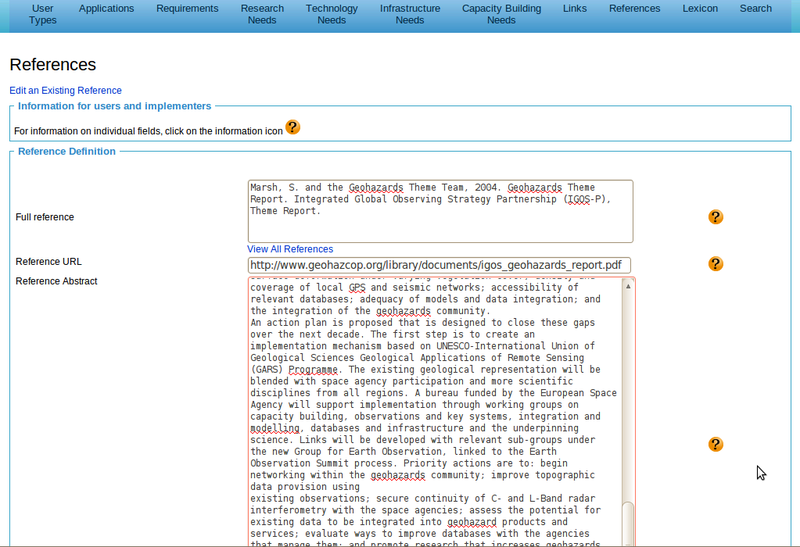Image resolution: width=800 pixels, height=547 pixels.
Task: Go to the Requirements page
Action: 187,9
